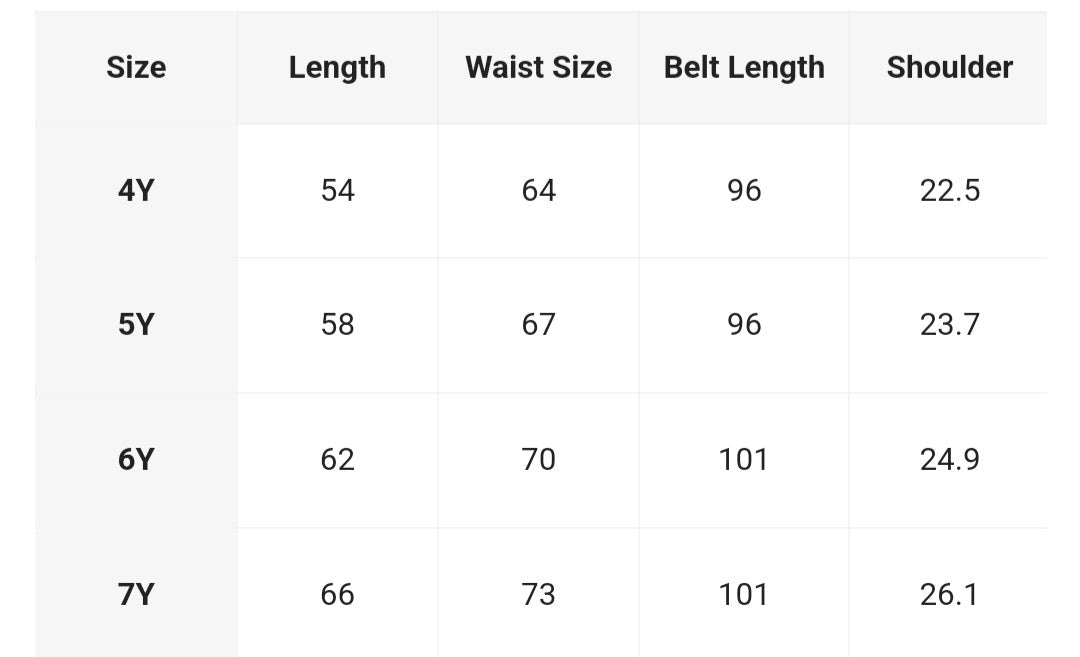The height and width of the screenshot is (657, 1080).
Task: Click the 6Y belt length value 101
Action: click(744, 459)
